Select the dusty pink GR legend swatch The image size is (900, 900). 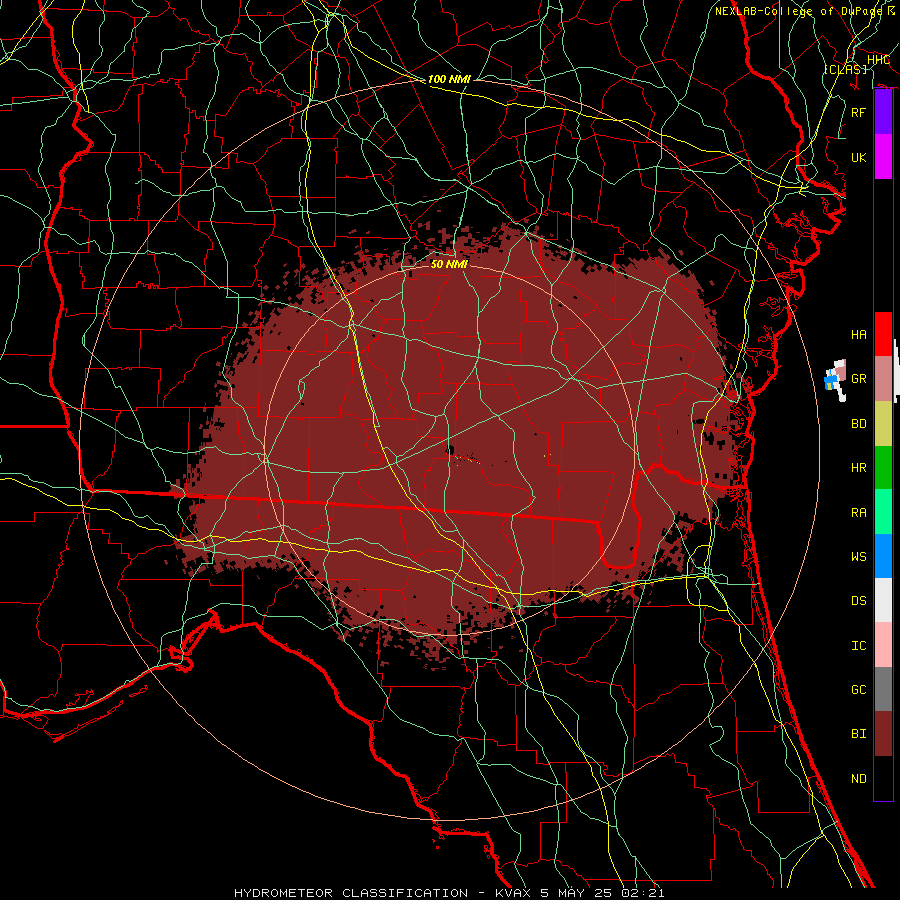[883, 379]
